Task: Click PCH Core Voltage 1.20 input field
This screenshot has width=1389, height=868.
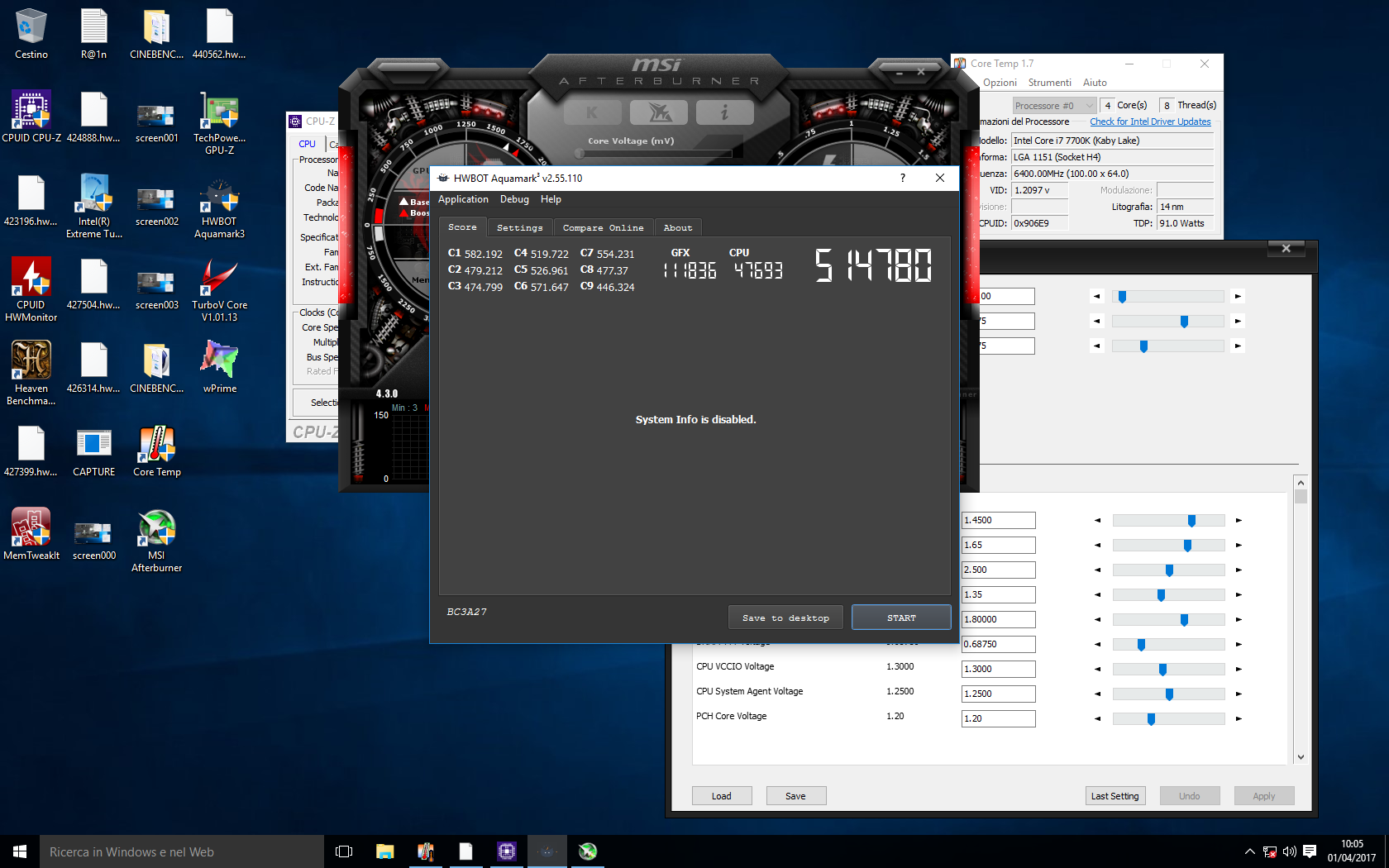Action: click(x=998, y=719)
